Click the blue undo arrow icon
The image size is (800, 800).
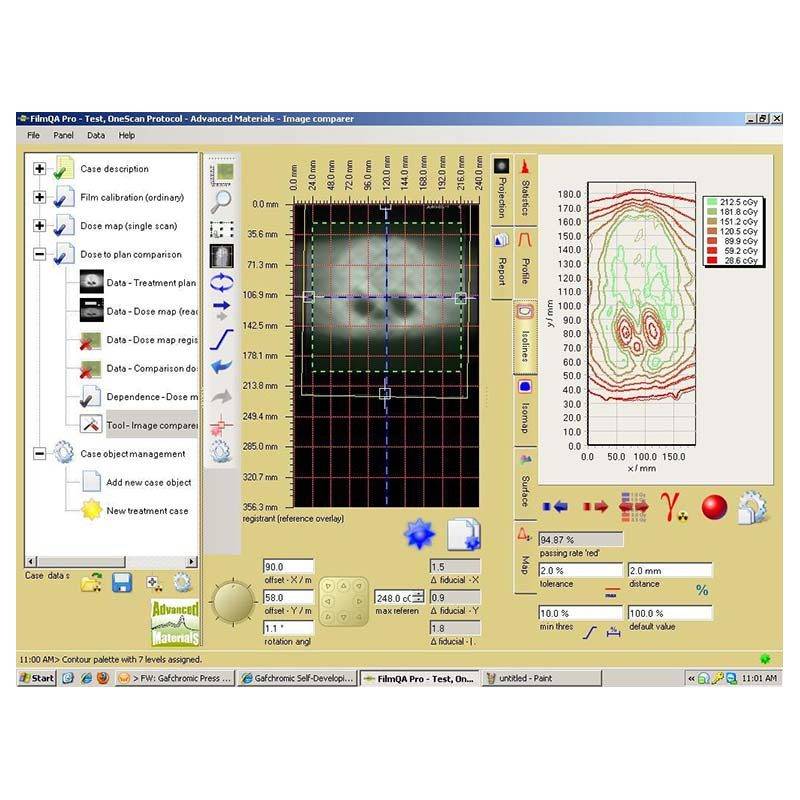[221, 366]
